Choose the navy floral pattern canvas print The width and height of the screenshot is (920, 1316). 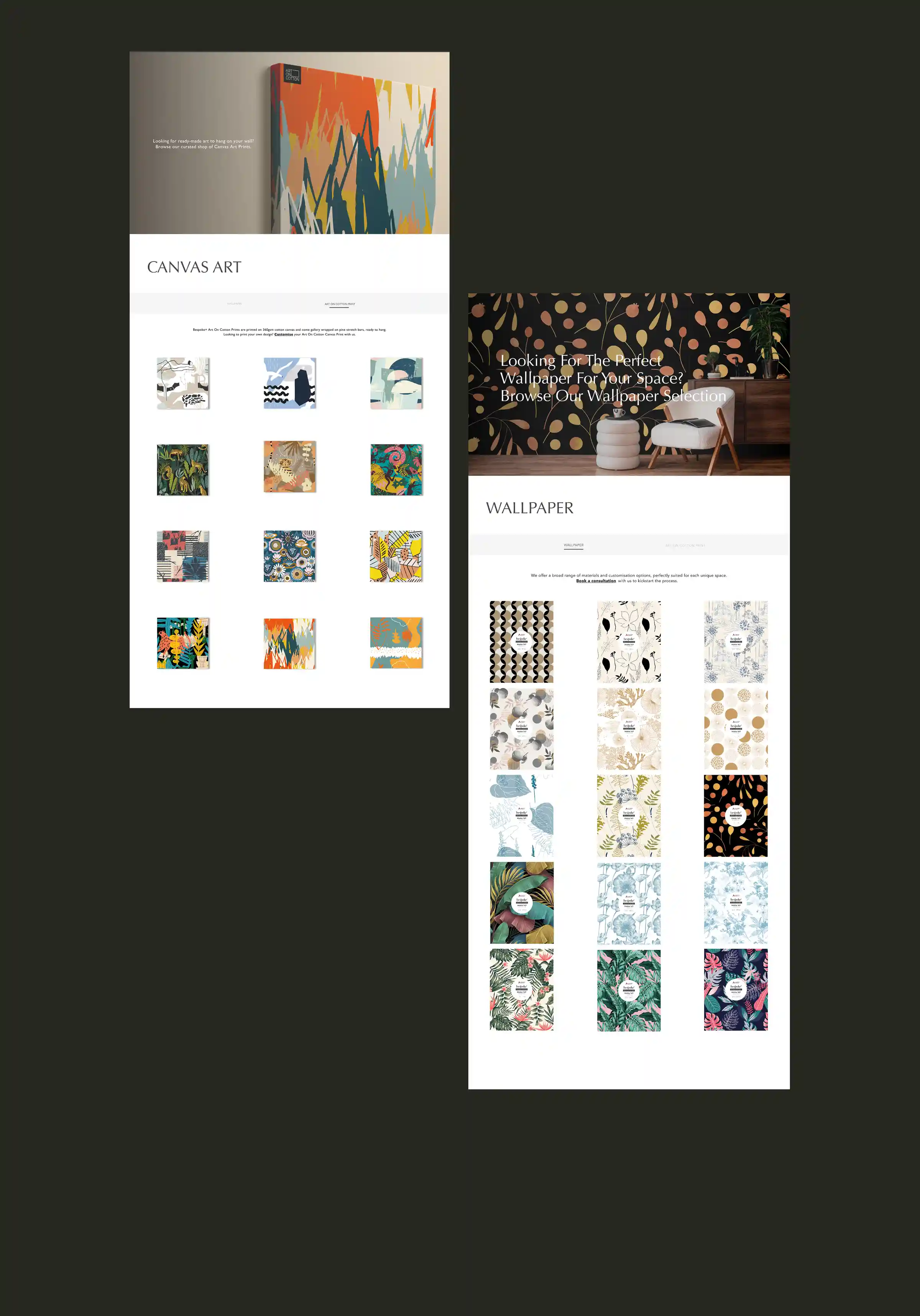pyautogui.click(x=289, y=556)
